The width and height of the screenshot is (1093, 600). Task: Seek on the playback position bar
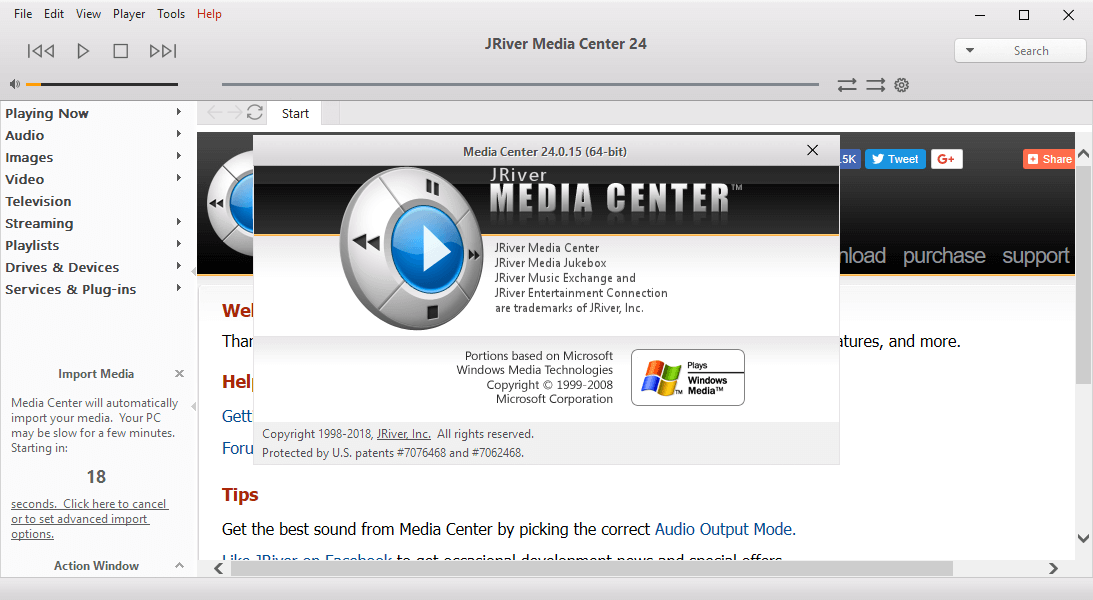pyautogui.click(x=520, y=84)
